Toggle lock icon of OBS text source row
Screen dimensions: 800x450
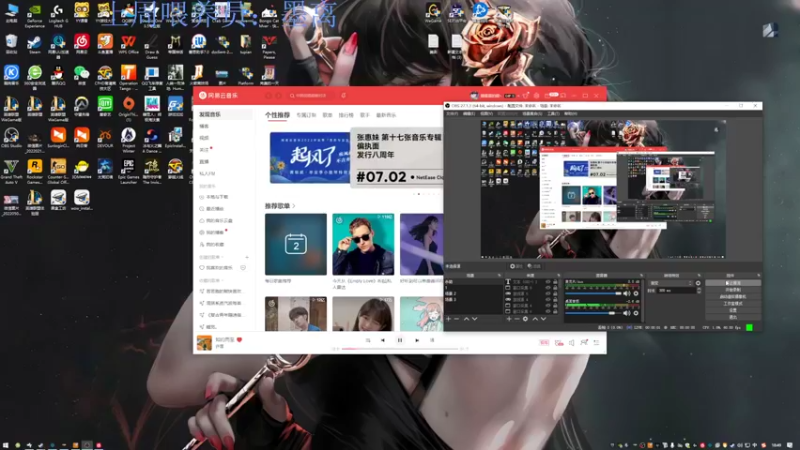click(555, 281)
